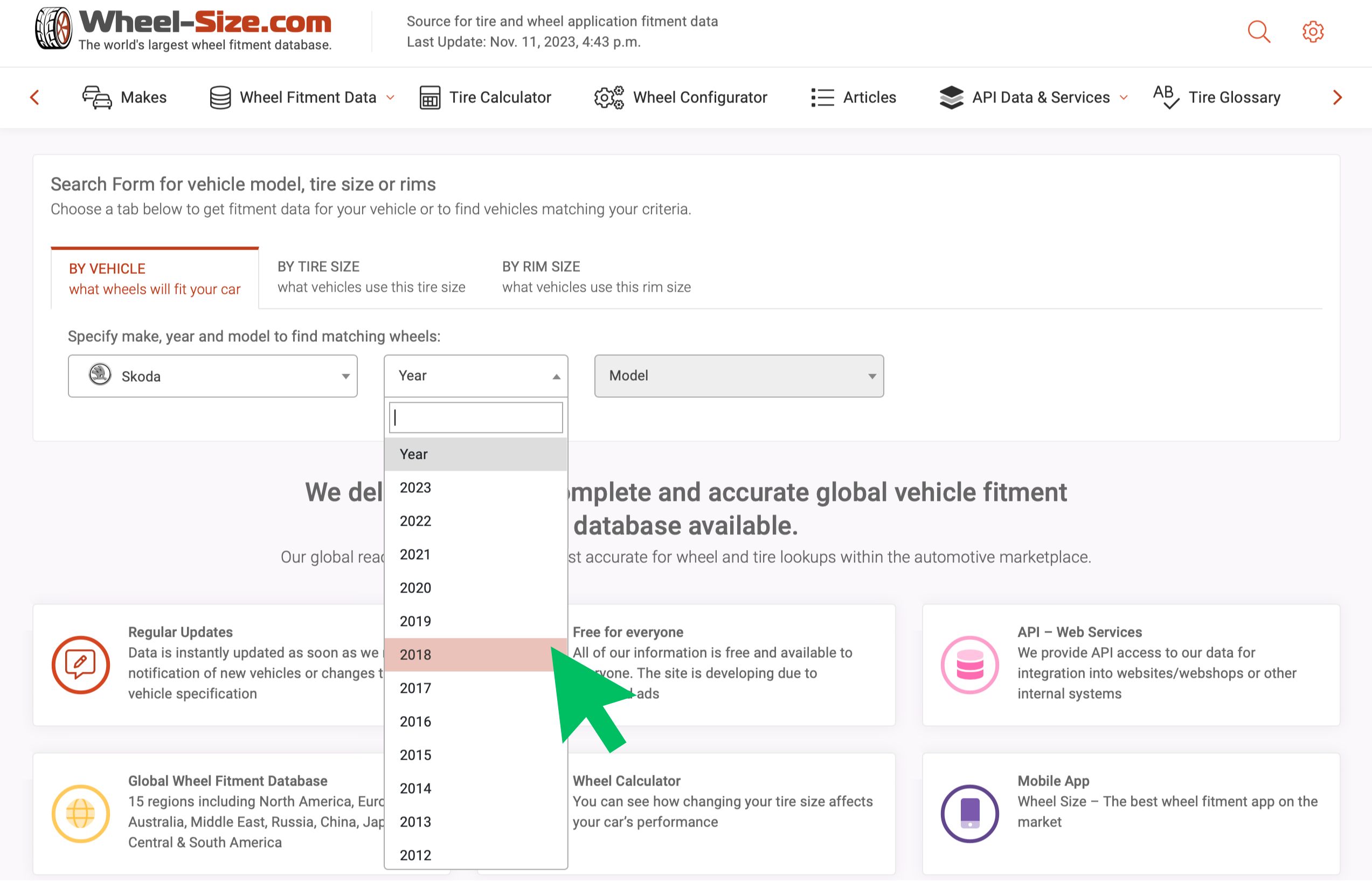Open the Articles page
The width and height of the screenshot is (1372, 881).
[853, 97]
